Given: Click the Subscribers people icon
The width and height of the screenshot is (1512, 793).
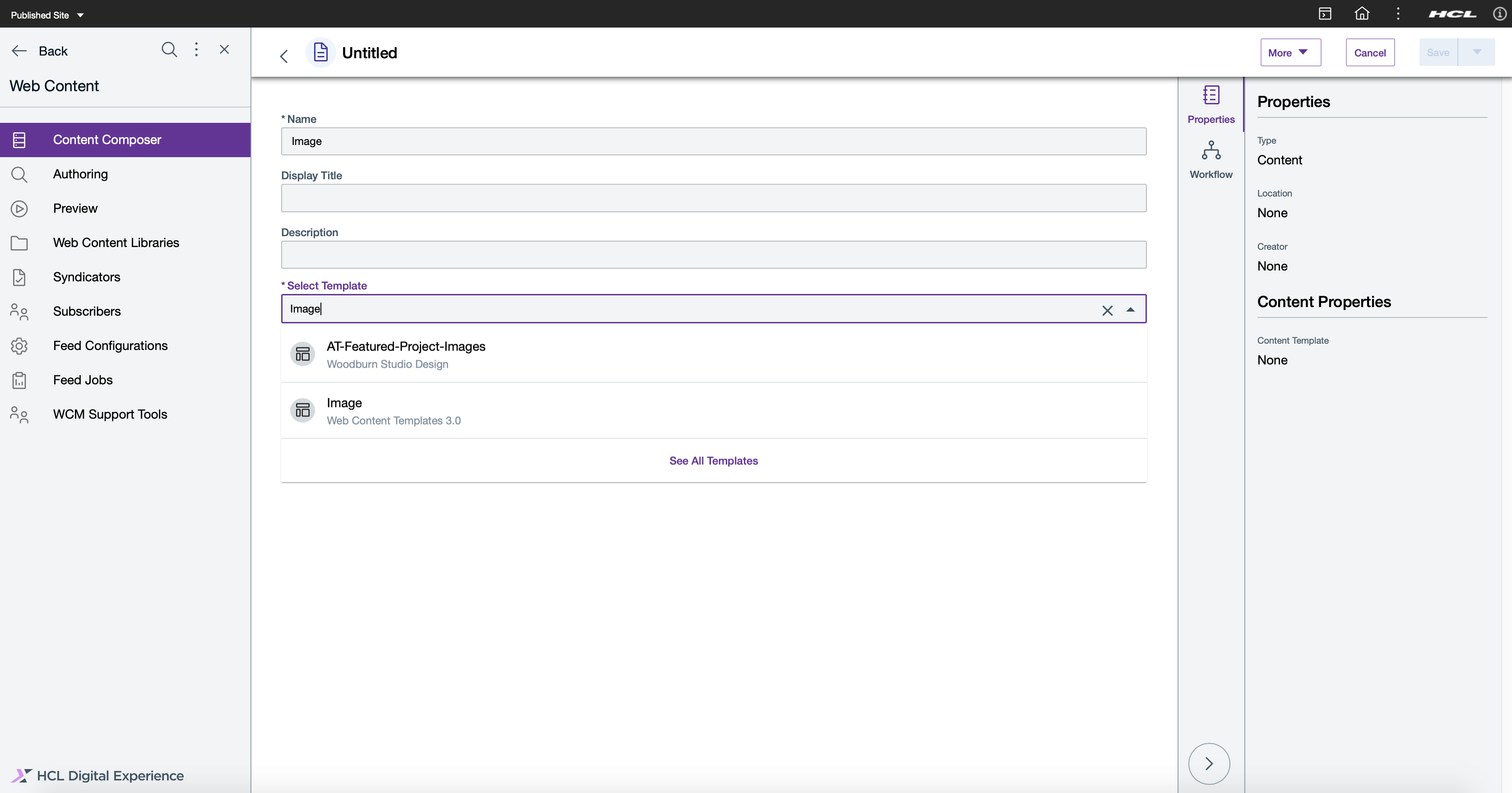Looking at the screenshot, I should 19,312.
